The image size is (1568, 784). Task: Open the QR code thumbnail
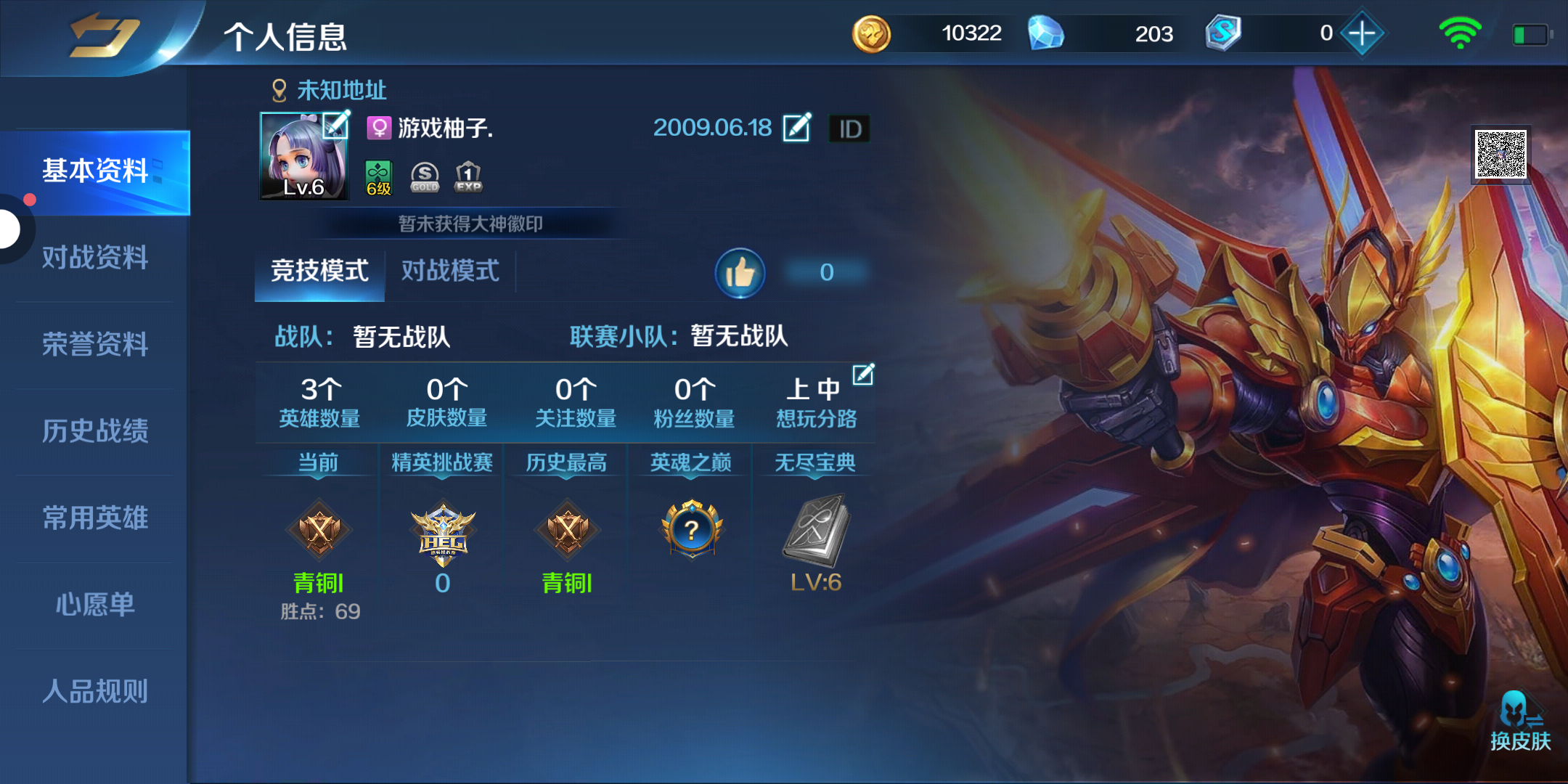tap(1500, 154)
